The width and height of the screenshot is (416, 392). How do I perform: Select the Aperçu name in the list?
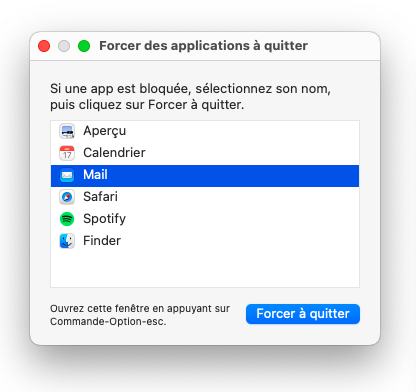tap(105, 131)
